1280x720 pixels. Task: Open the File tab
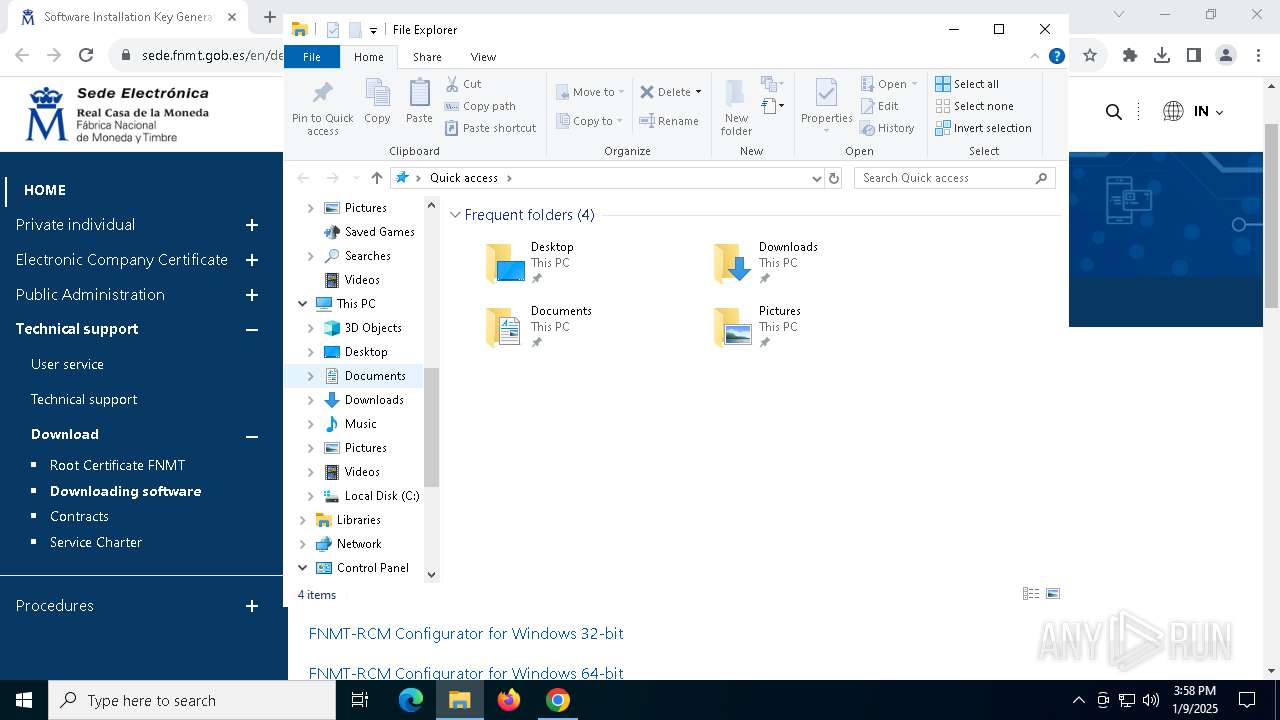312,57
